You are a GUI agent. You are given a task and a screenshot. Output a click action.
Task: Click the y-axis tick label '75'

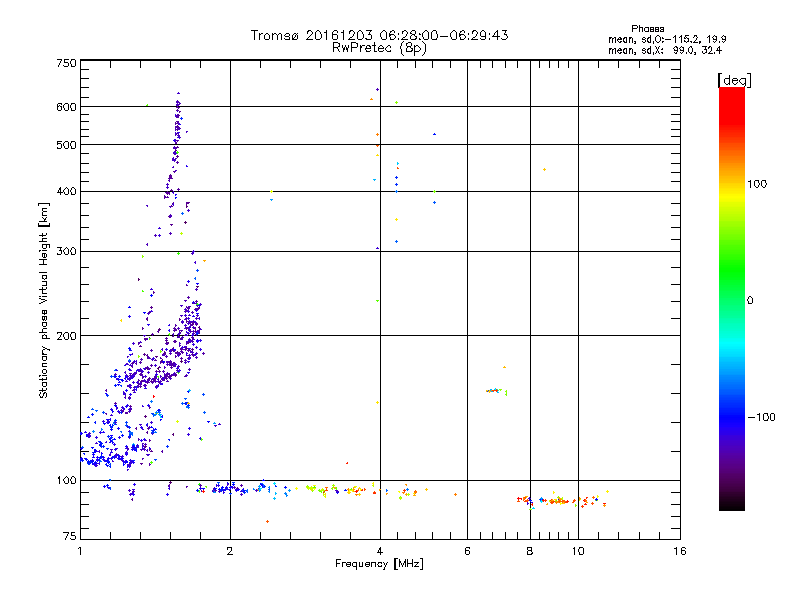tap(70, 536)
